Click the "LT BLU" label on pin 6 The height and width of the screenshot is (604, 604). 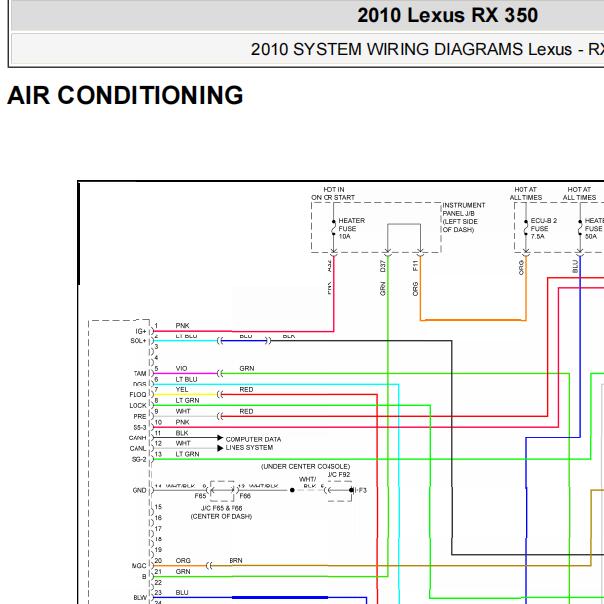click(x=186, y=380)
